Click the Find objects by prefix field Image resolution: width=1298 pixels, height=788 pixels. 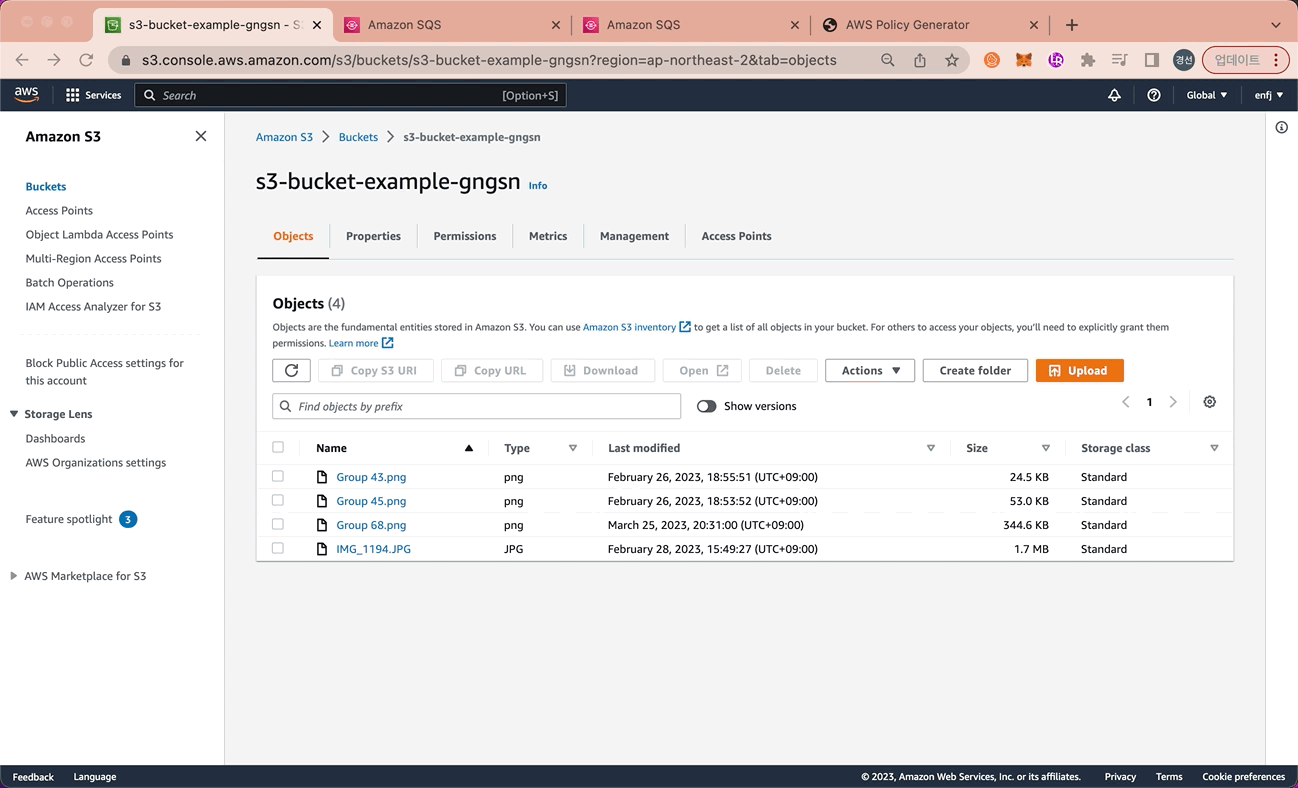click(x=476, y=406)
